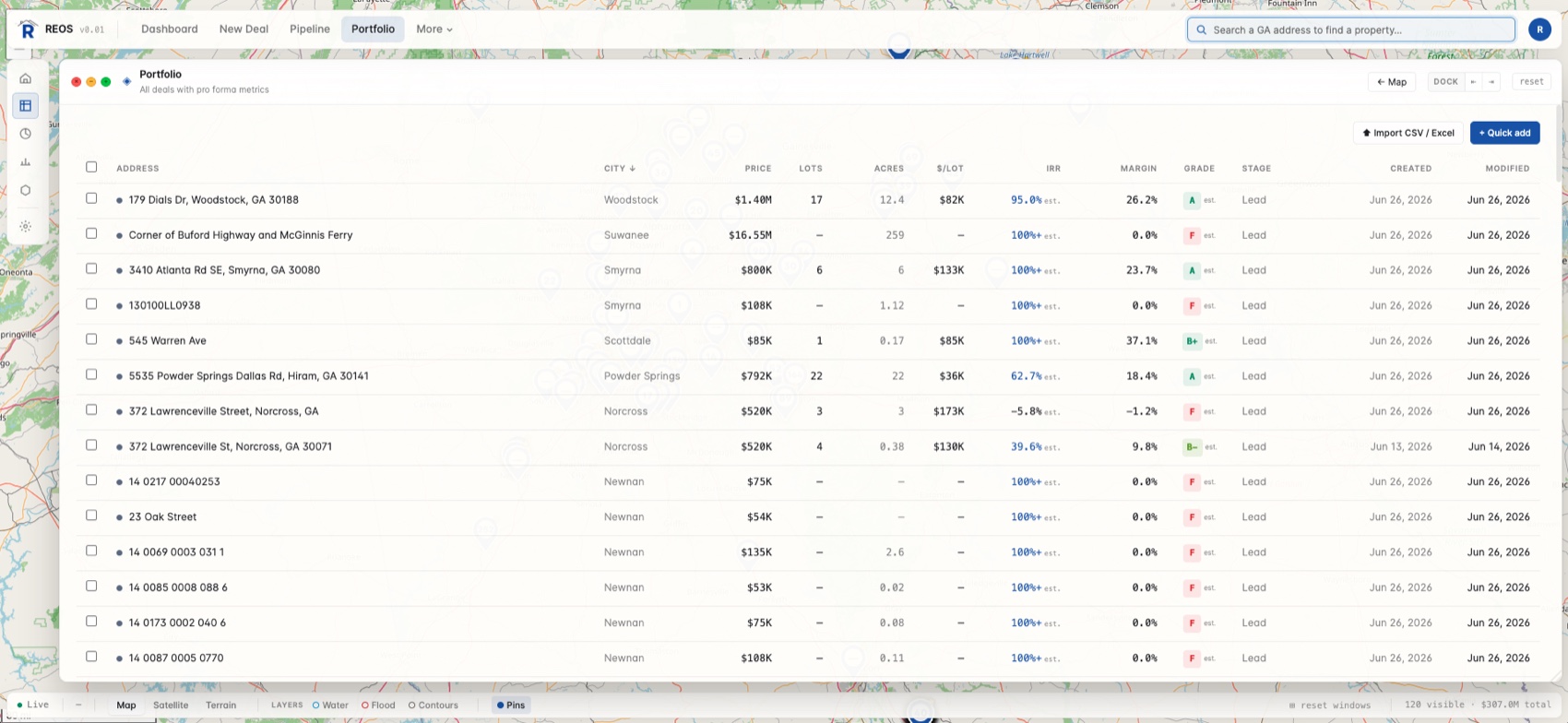
Task: Open the 372 Lawrenceville Street, Norcross, GA deal
Action: (x=223, y=411)
